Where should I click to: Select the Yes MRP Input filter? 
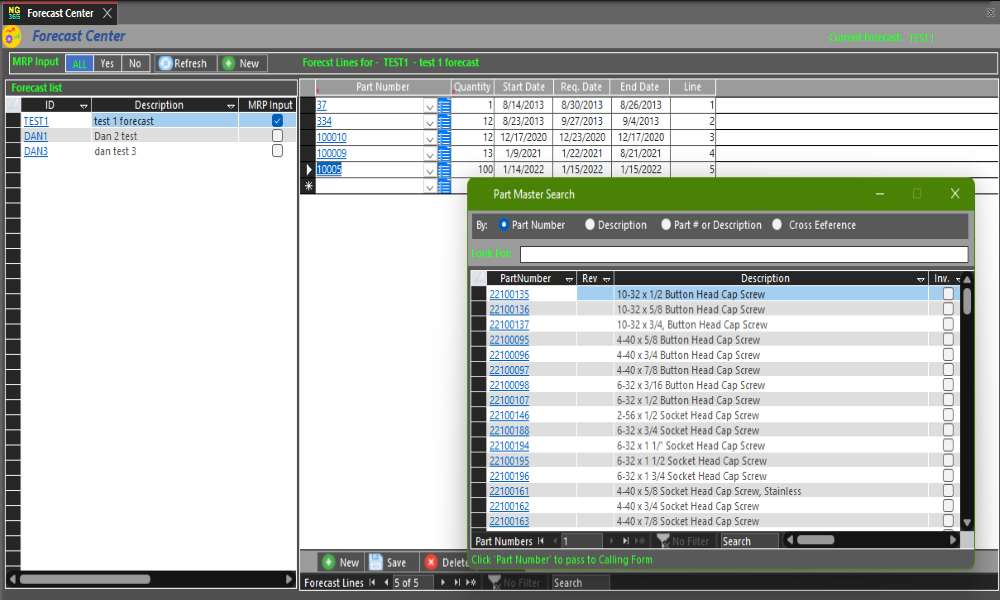click(107, 63)
